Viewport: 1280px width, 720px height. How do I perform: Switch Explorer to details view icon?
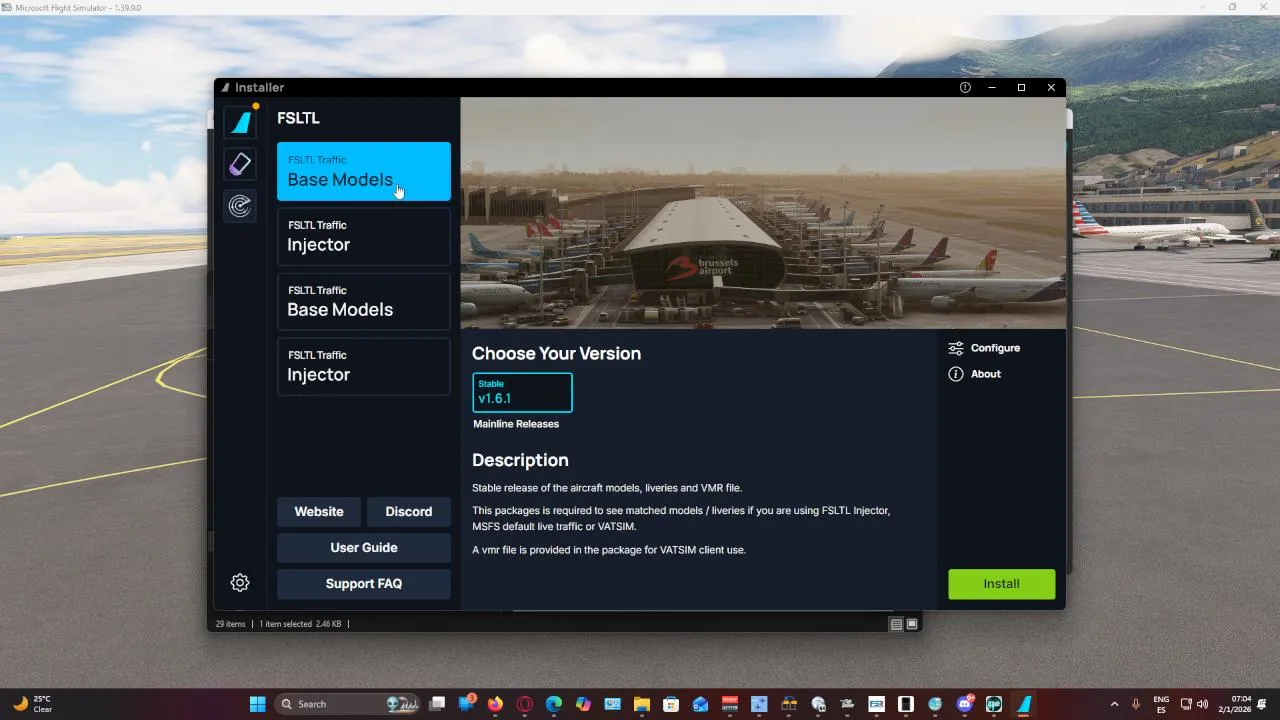pyautogui.click(x=896, y=624)
